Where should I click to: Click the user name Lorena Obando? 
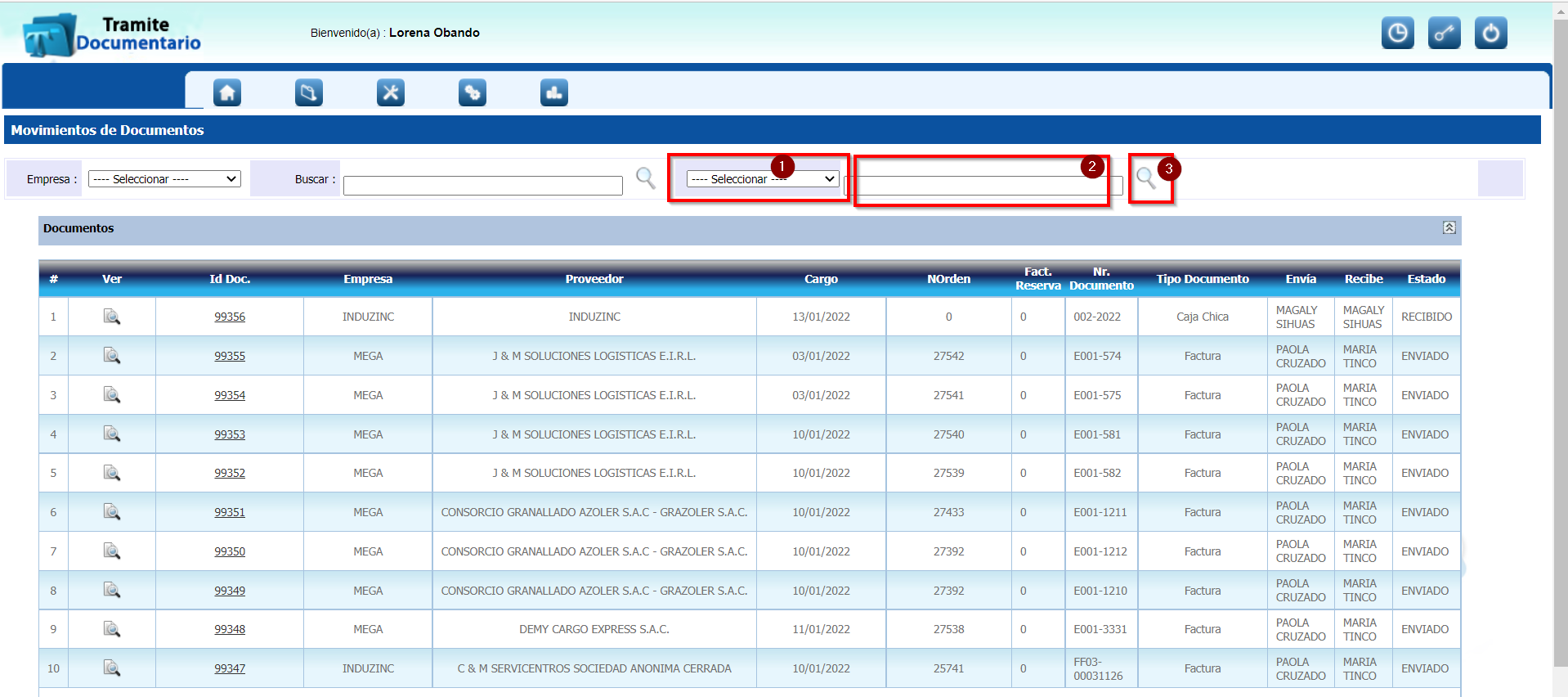(x=434, y=33)
